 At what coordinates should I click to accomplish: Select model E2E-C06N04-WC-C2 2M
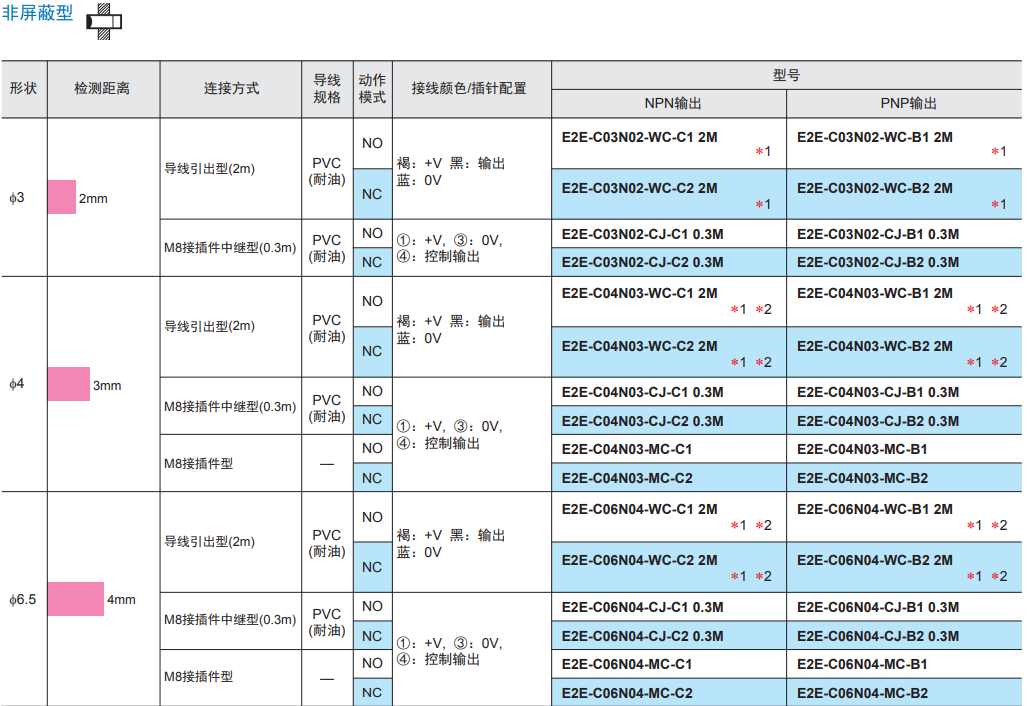(639, 561)
